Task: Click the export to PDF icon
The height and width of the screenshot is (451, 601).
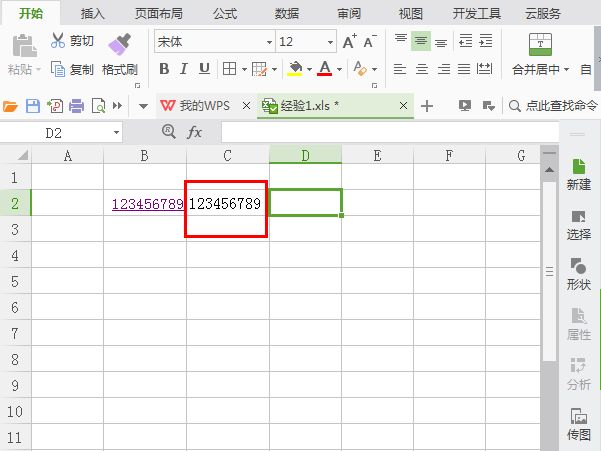Action: click(x=55, y=106)
